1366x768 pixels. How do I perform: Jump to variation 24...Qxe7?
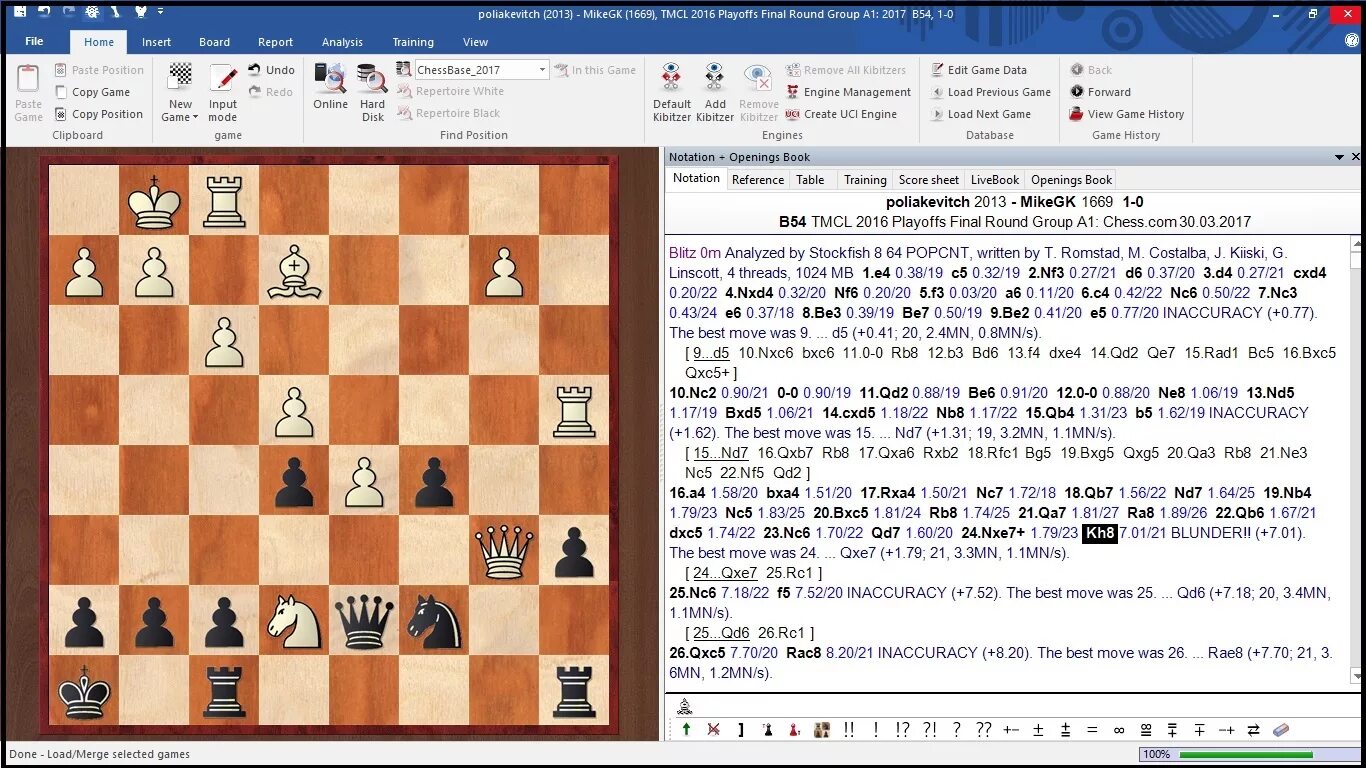pos(725,573)
